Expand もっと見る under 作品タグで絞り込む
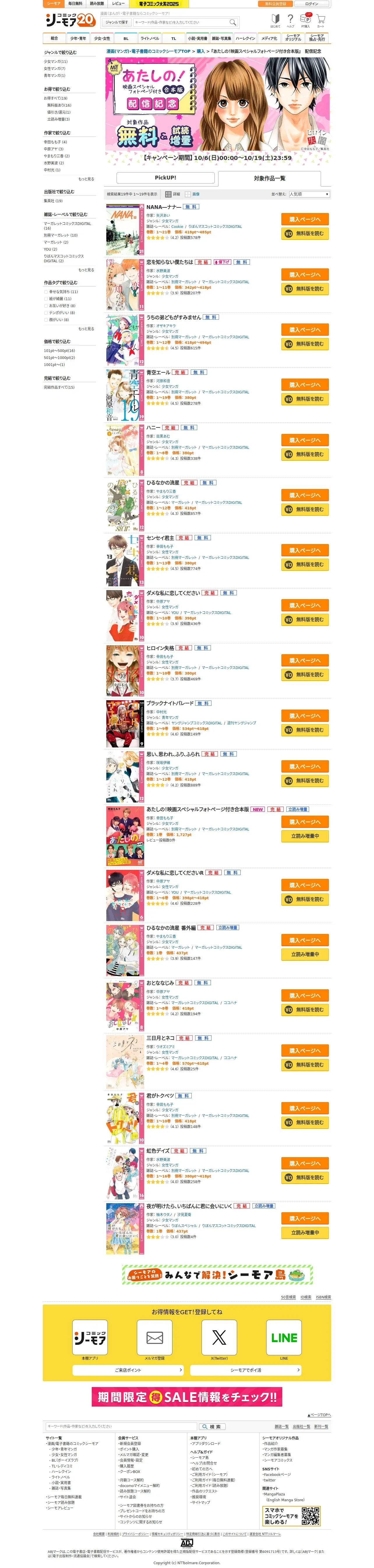Screen dimensions: 374x1568 86,329
